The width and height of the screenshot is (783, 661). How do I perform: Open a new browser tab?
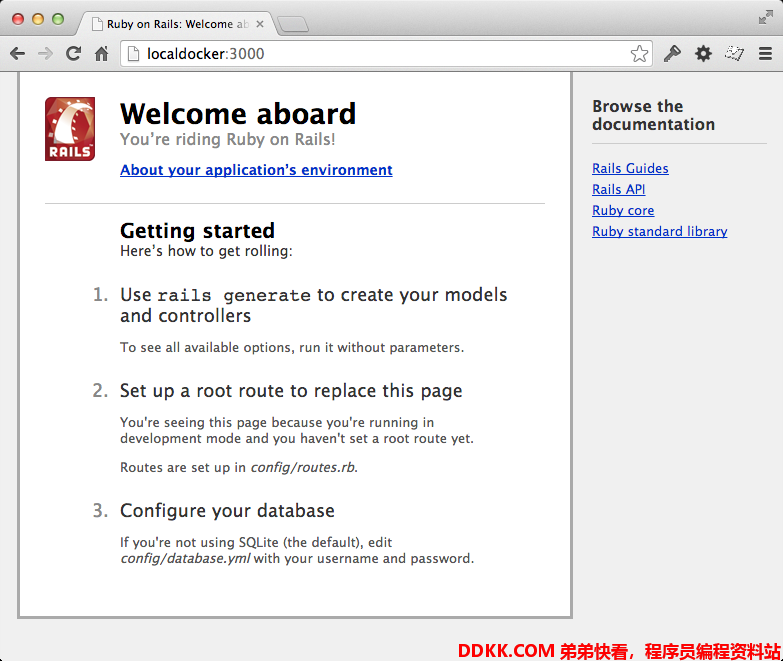click(293, 24)
